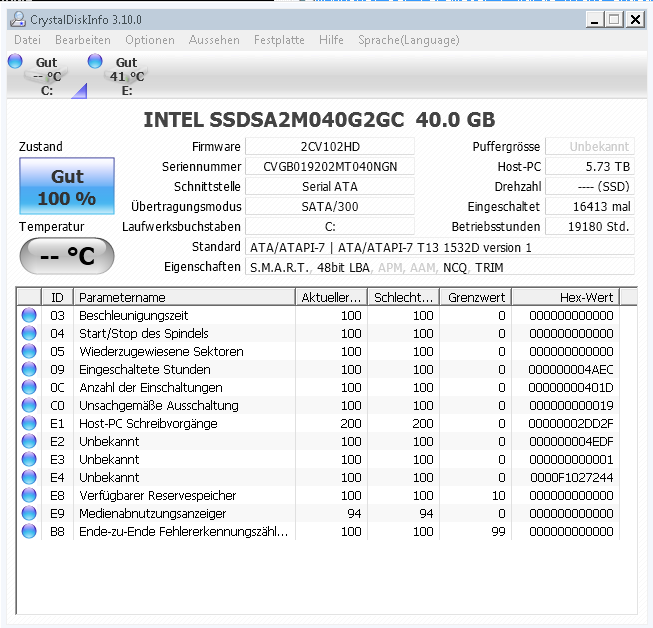
Task: Click status orb for Eingeschaltete Stunden
Action: tap(29, 369)
